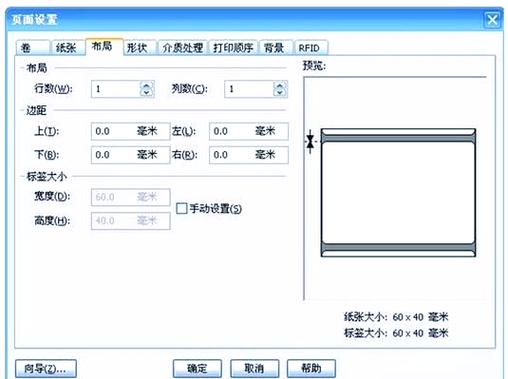Screen dimensions: 508x379
Task: Click the 列数 value field
Action: click(249, 89)
